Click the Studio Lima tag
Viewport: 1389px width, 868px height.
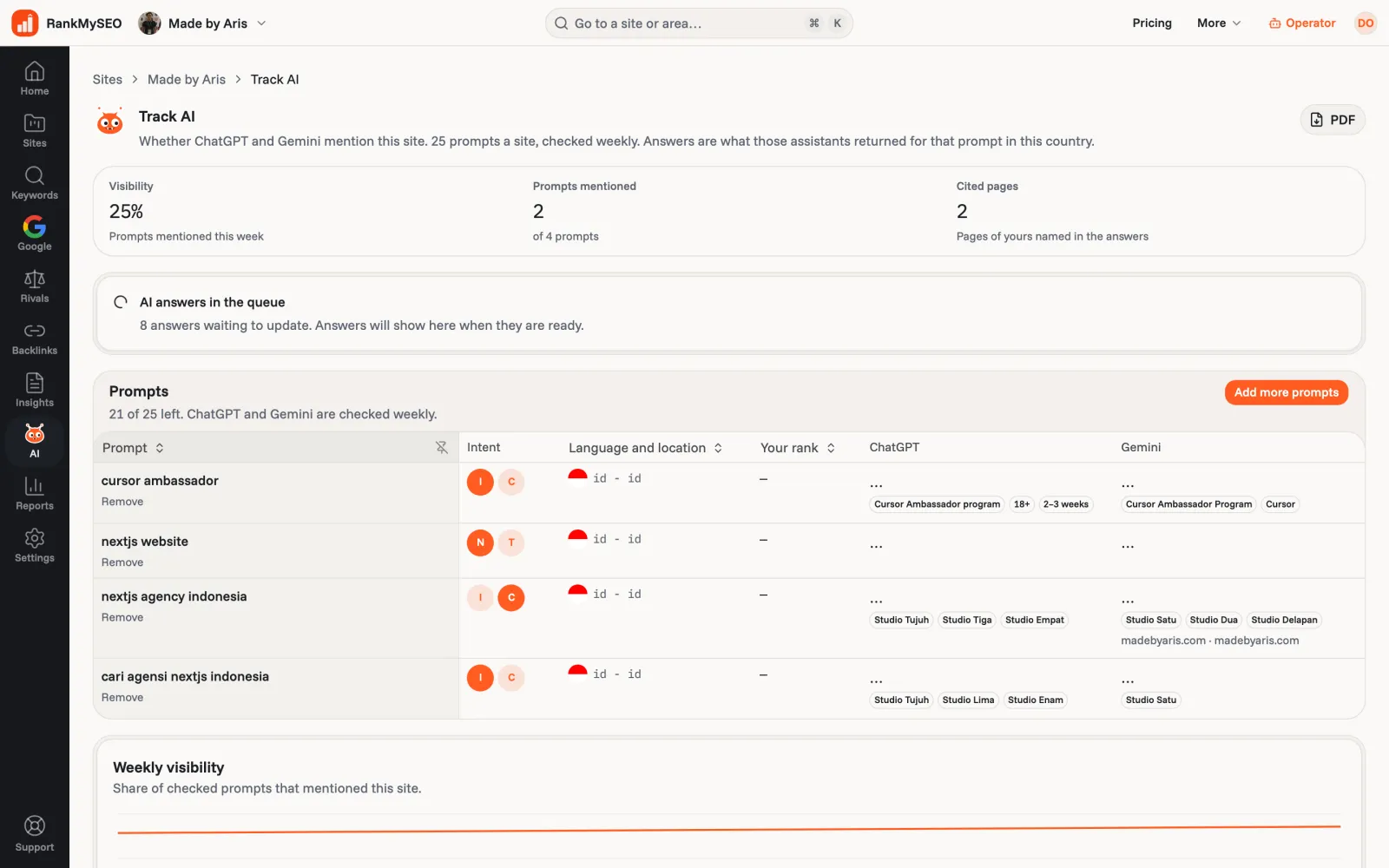pos(968,700)
